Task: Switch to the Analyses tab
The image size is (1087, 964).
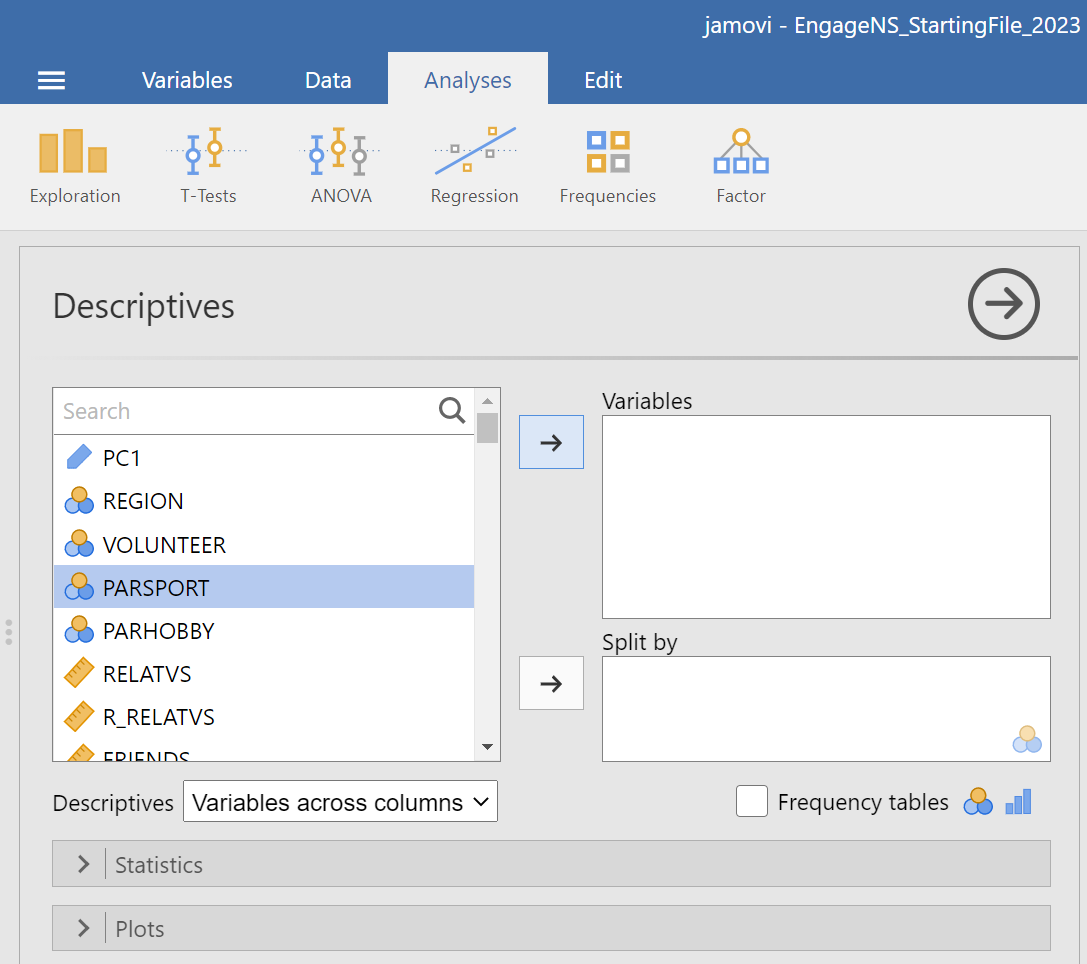Action: [468, 80]
